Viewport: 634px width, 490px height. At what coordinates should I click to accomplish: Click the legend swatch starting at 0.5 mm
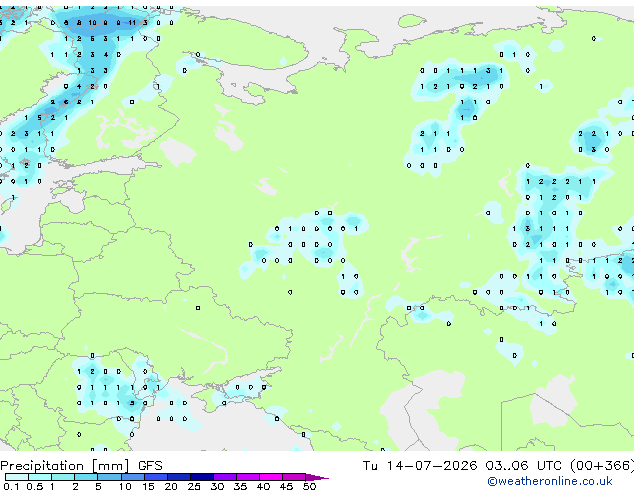40,477
